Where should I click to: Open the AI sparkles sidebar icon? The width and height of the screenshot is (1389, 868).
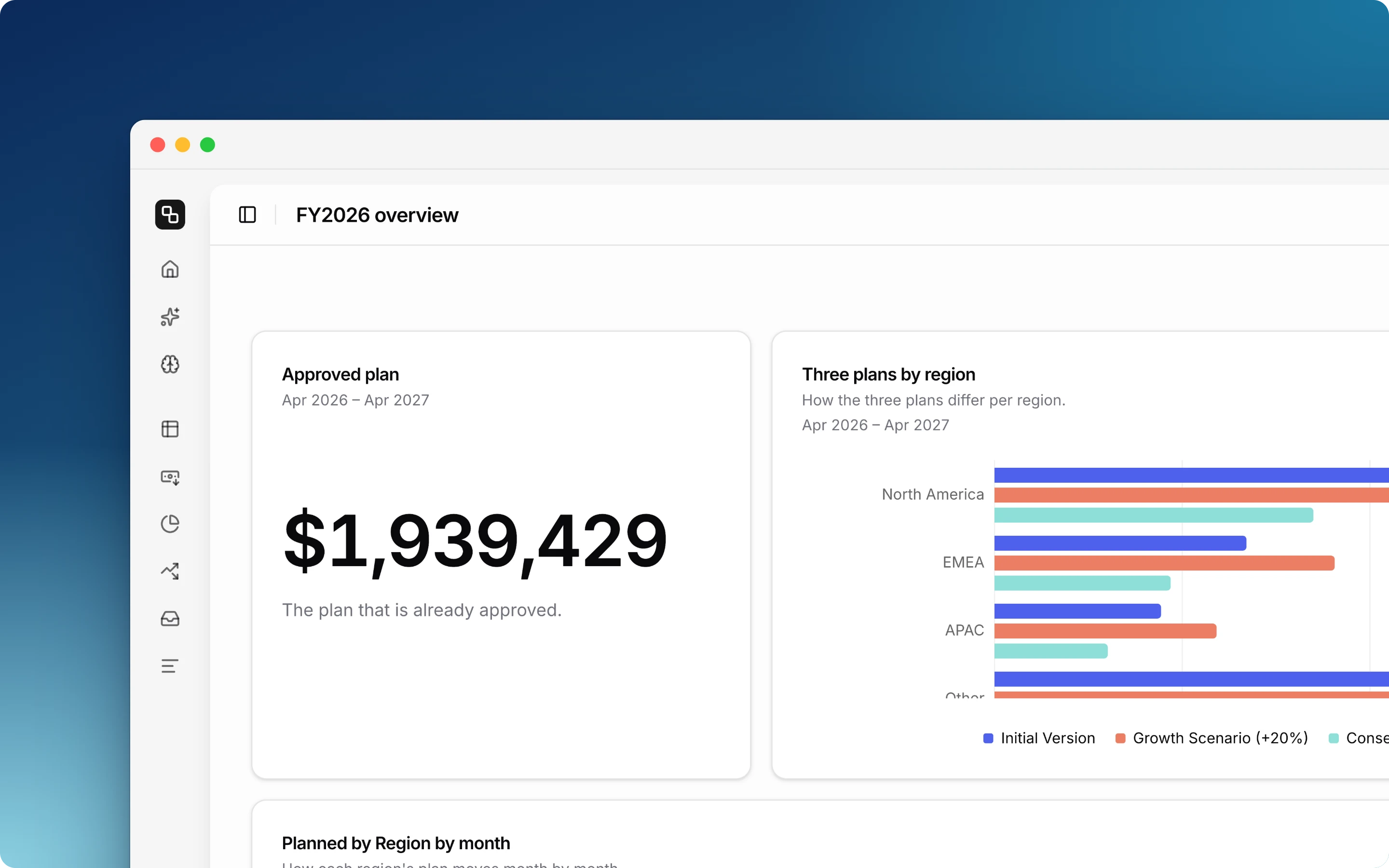(170, 317)
